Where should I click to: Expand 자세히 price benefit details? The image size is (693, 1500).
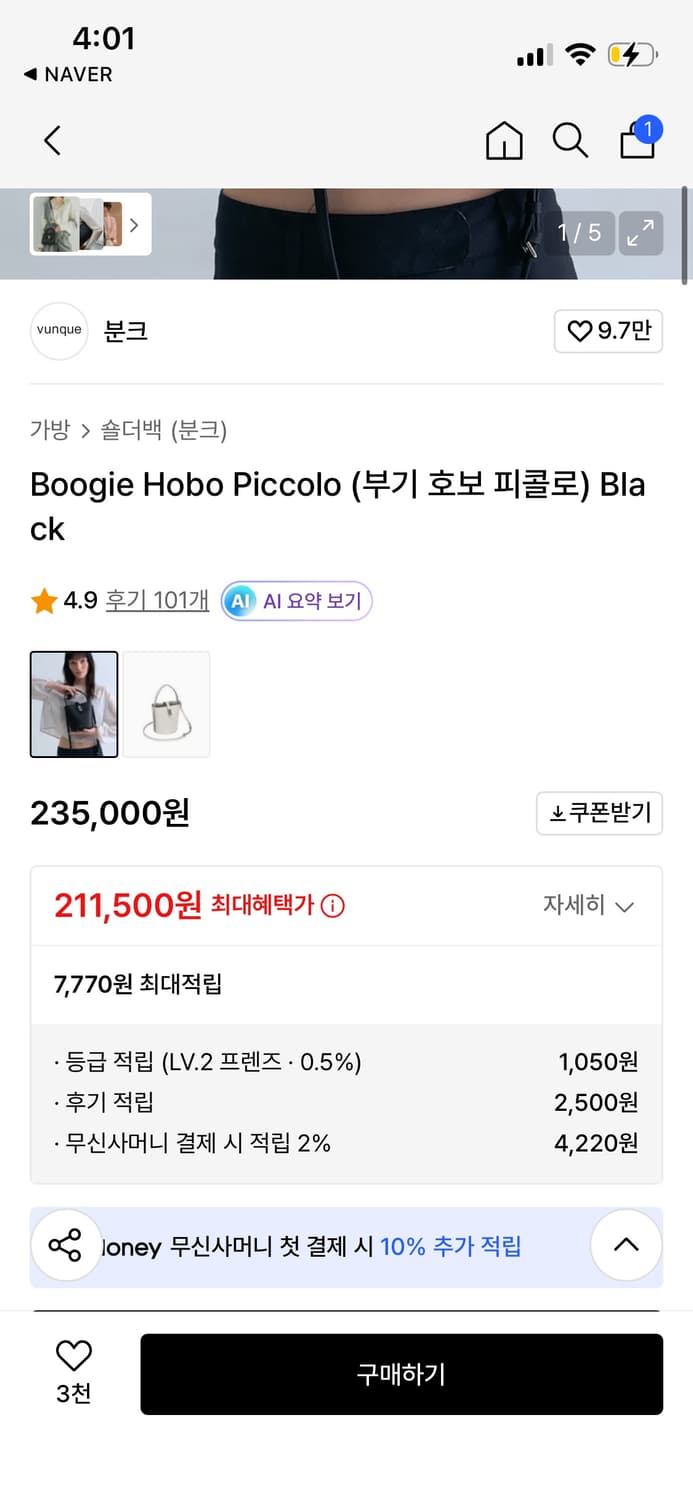[x=590, y=905]
